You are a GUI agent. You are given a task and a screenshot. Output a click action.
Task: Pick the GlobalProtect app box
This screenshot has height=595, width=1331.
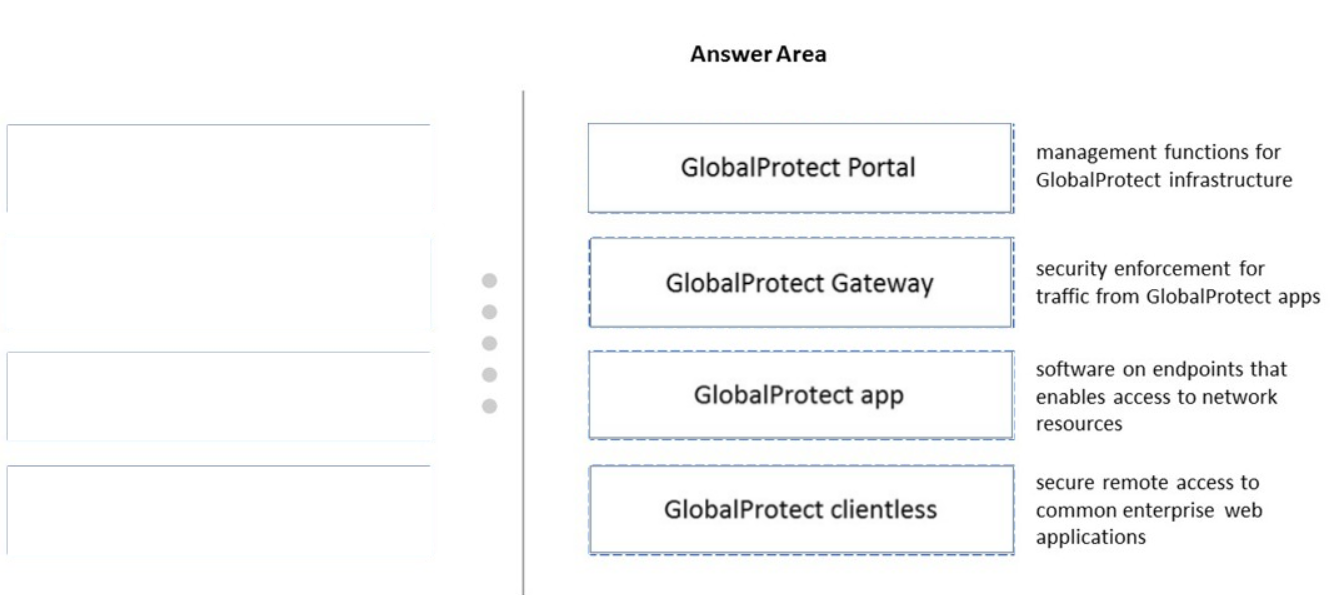pyautogui.click(x=800, y=395)
